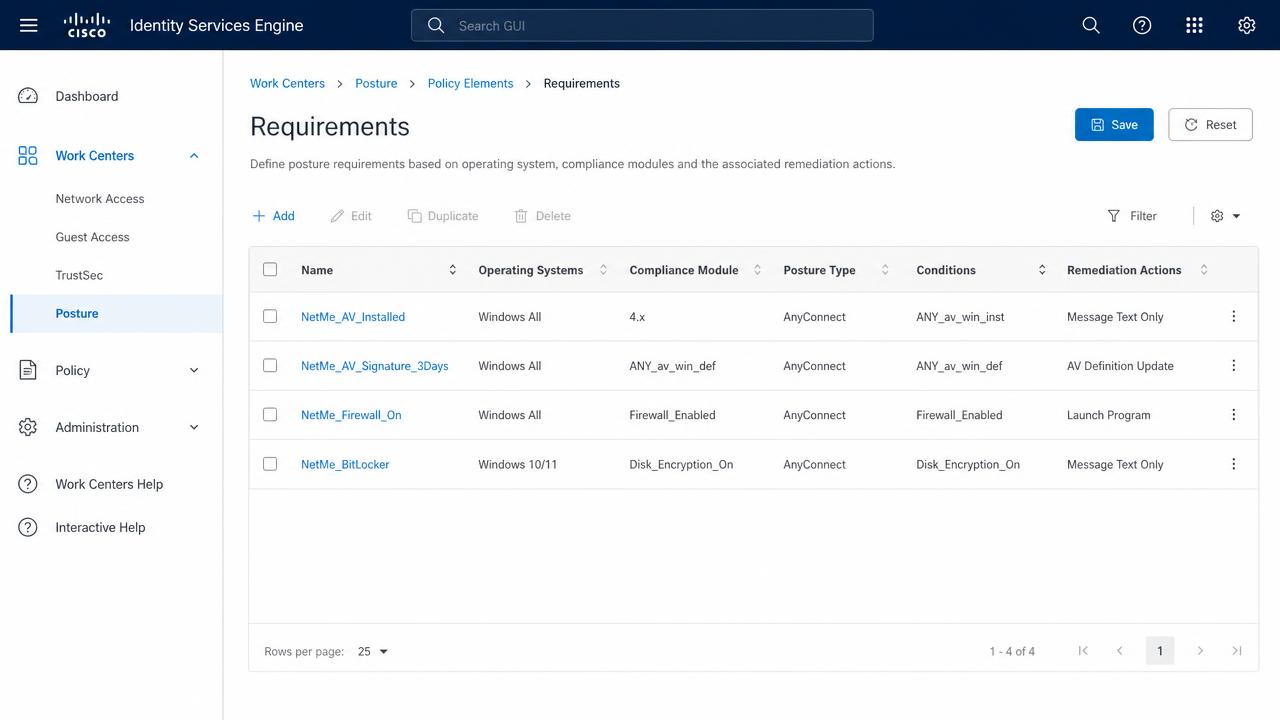Click the Work Centers grid icon
1280x720 pixels.
pyautogui.click(x=28, y=155)
